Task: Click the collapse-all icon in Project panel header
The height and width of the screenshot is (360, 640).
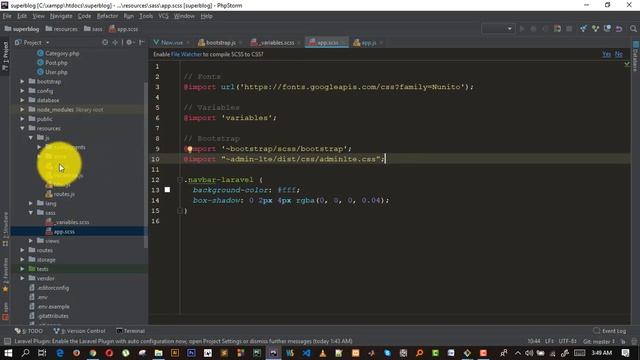Action: coord(115,42)
